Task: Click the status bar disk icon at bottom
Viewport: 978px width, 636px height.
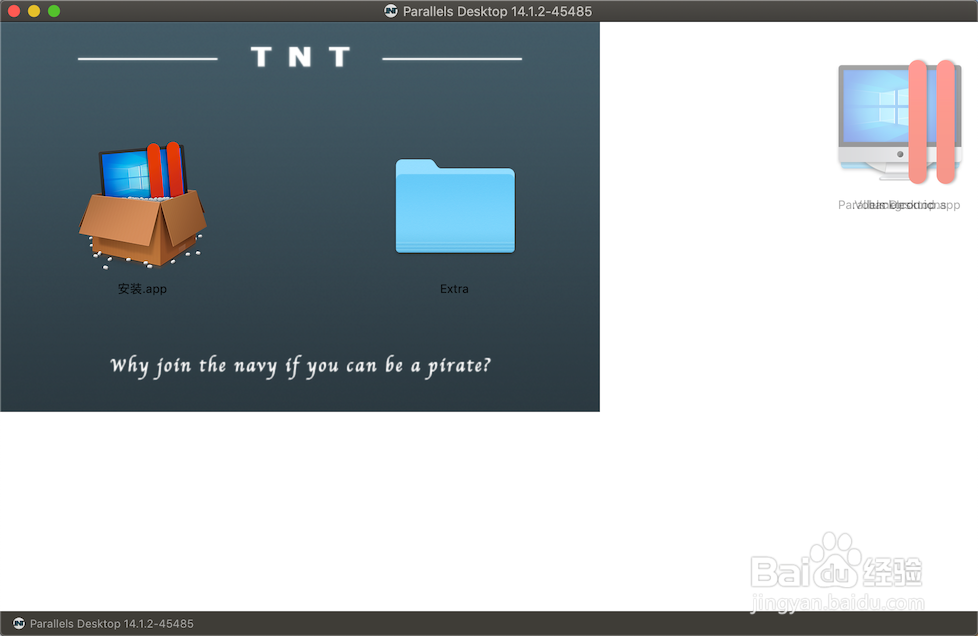Action: (19, 623)
